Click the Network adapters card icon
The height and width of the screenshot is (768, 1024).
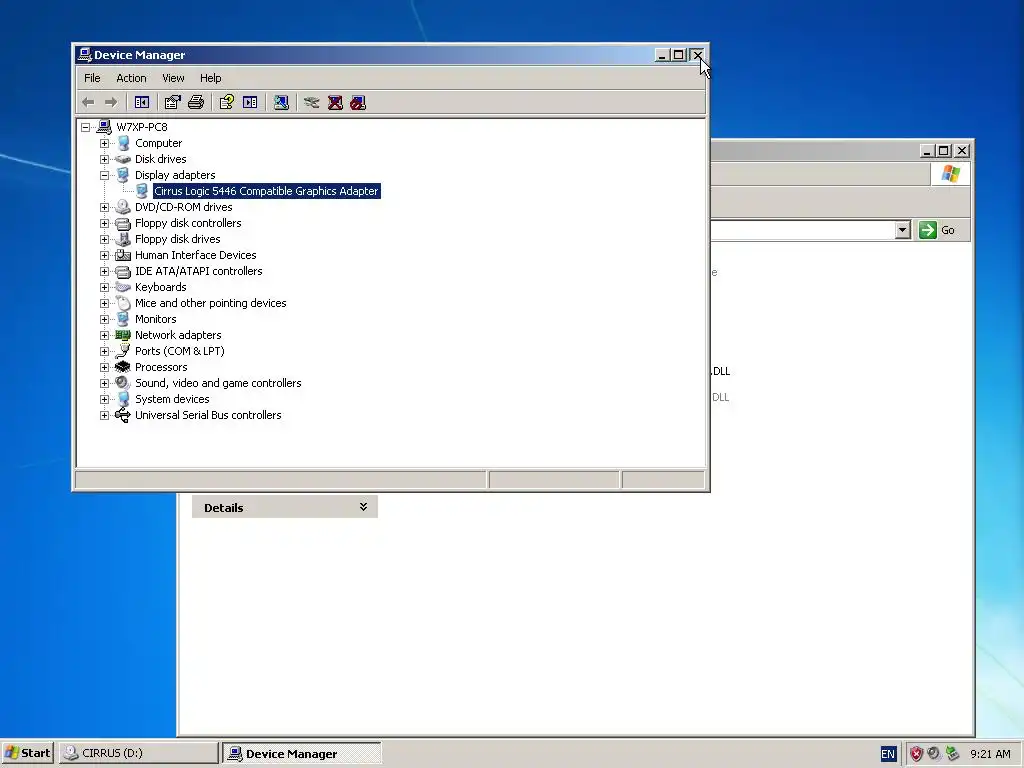[123, 335]
